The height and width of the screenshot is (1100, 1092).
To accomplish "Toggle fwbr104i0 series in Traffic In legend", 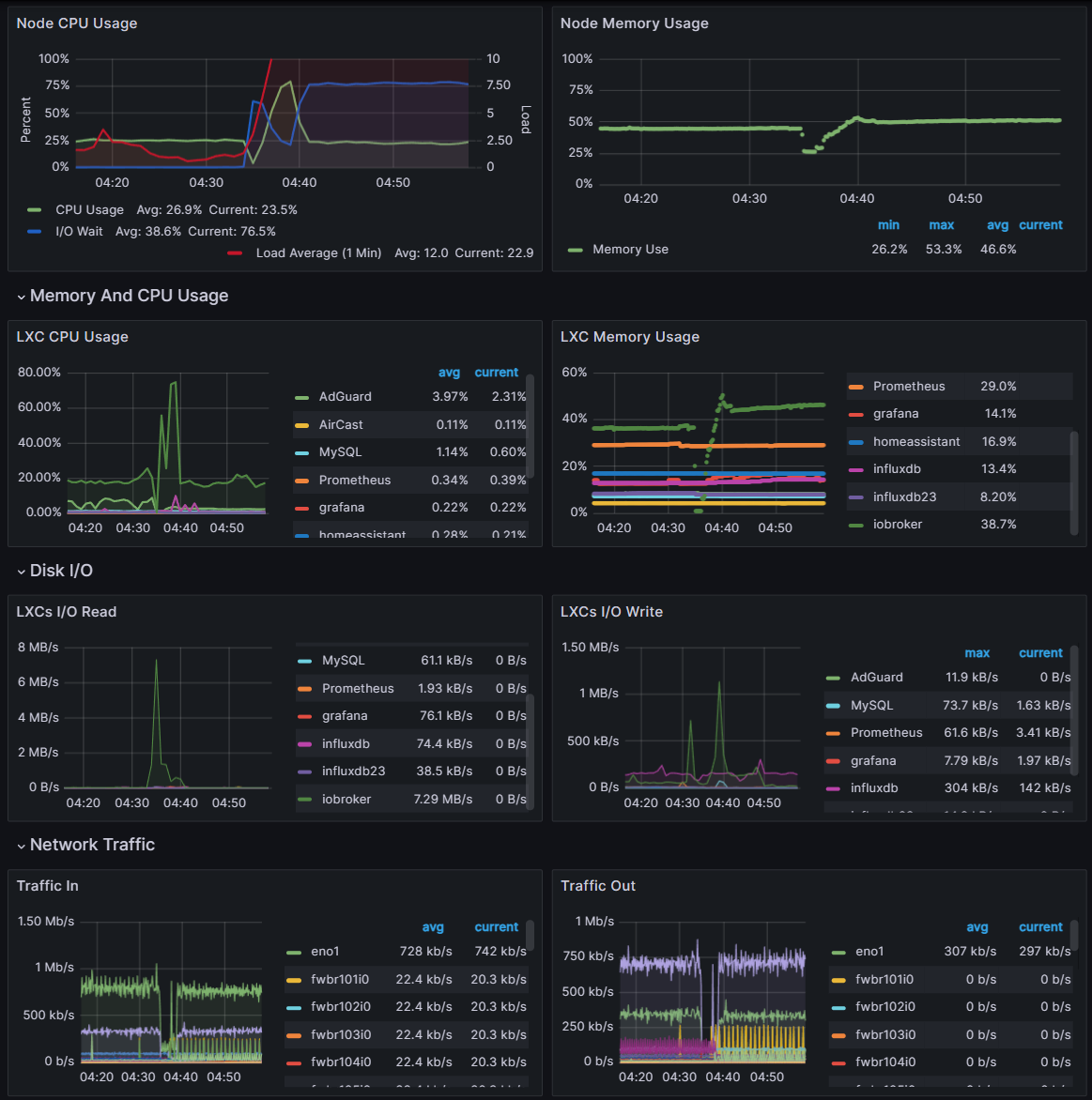I will (x=341, y=1062).
